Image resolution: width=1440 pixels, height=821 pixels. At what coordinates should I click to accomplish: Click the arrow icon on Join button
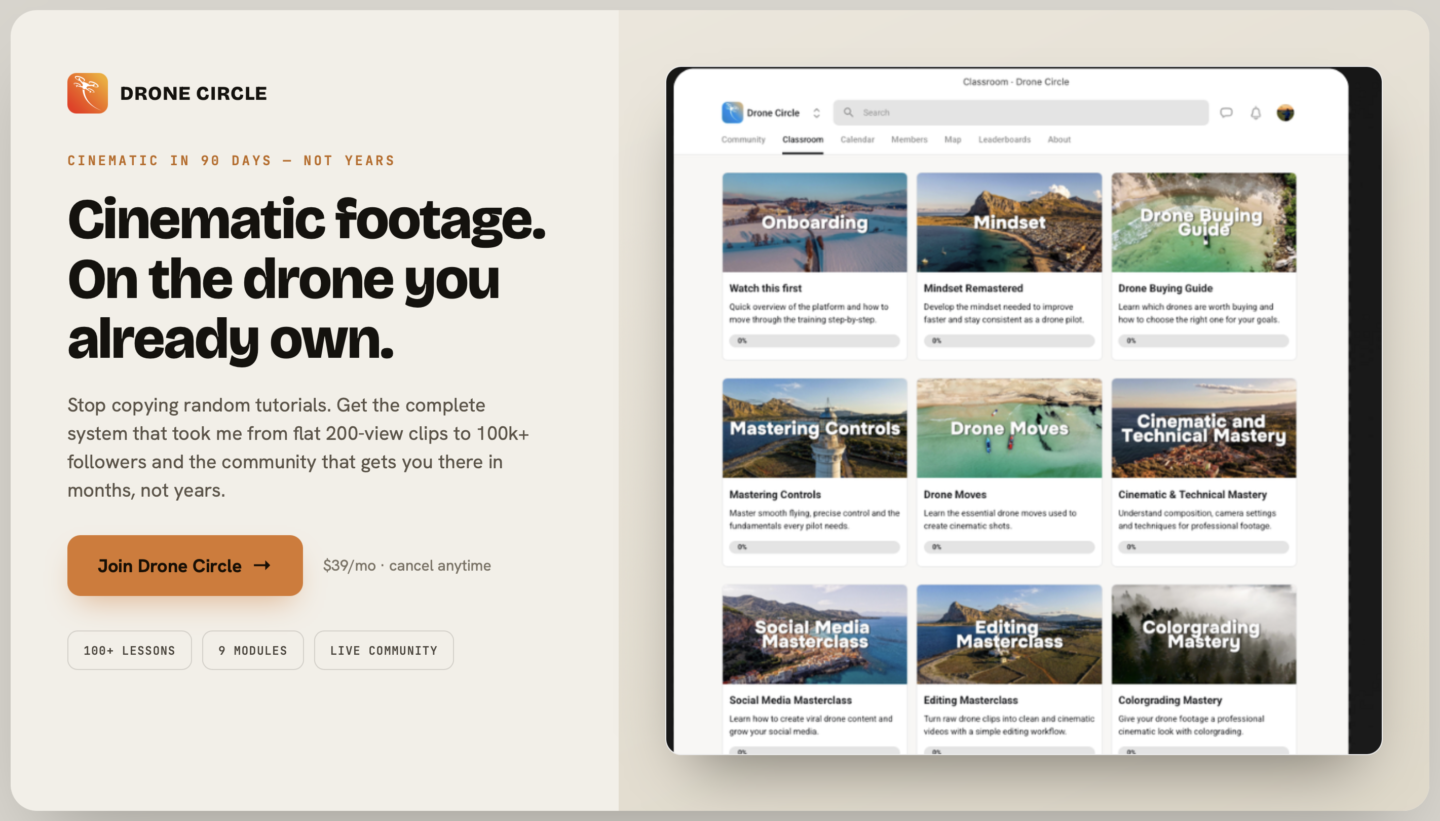tap(262, 565)
